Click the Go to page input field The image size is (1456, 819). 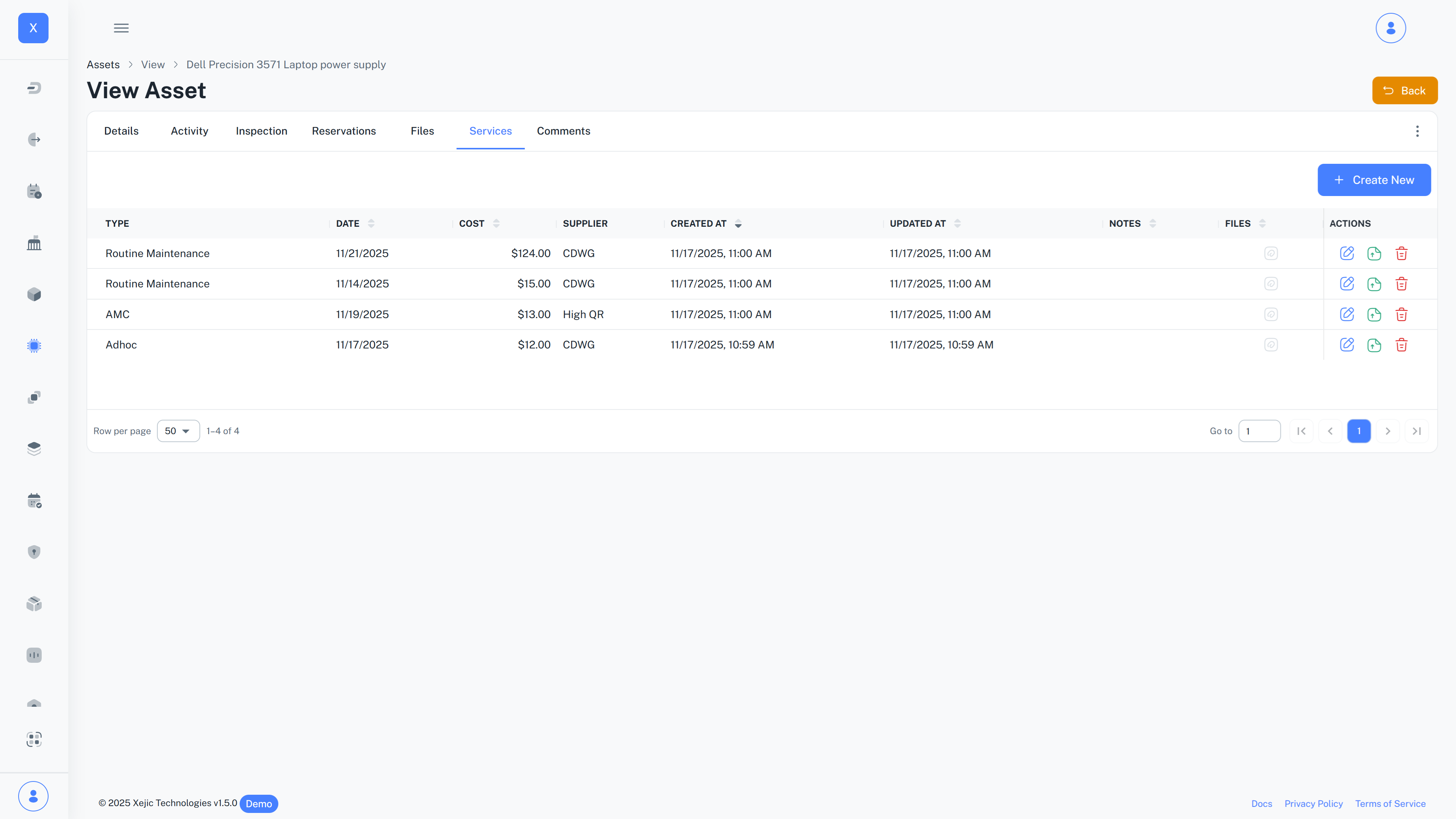(1259, 431)
